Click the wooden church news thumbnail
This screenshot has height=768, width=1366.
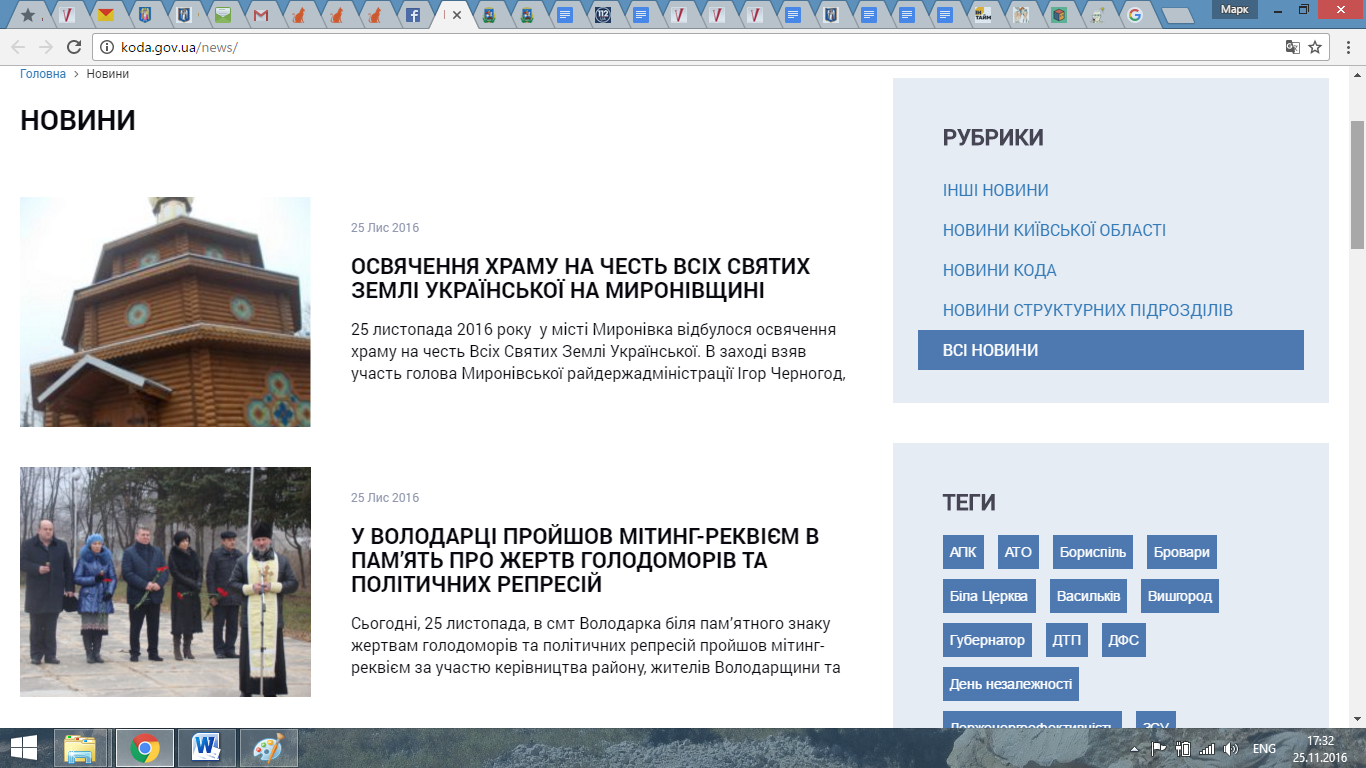tap(165, 312)
